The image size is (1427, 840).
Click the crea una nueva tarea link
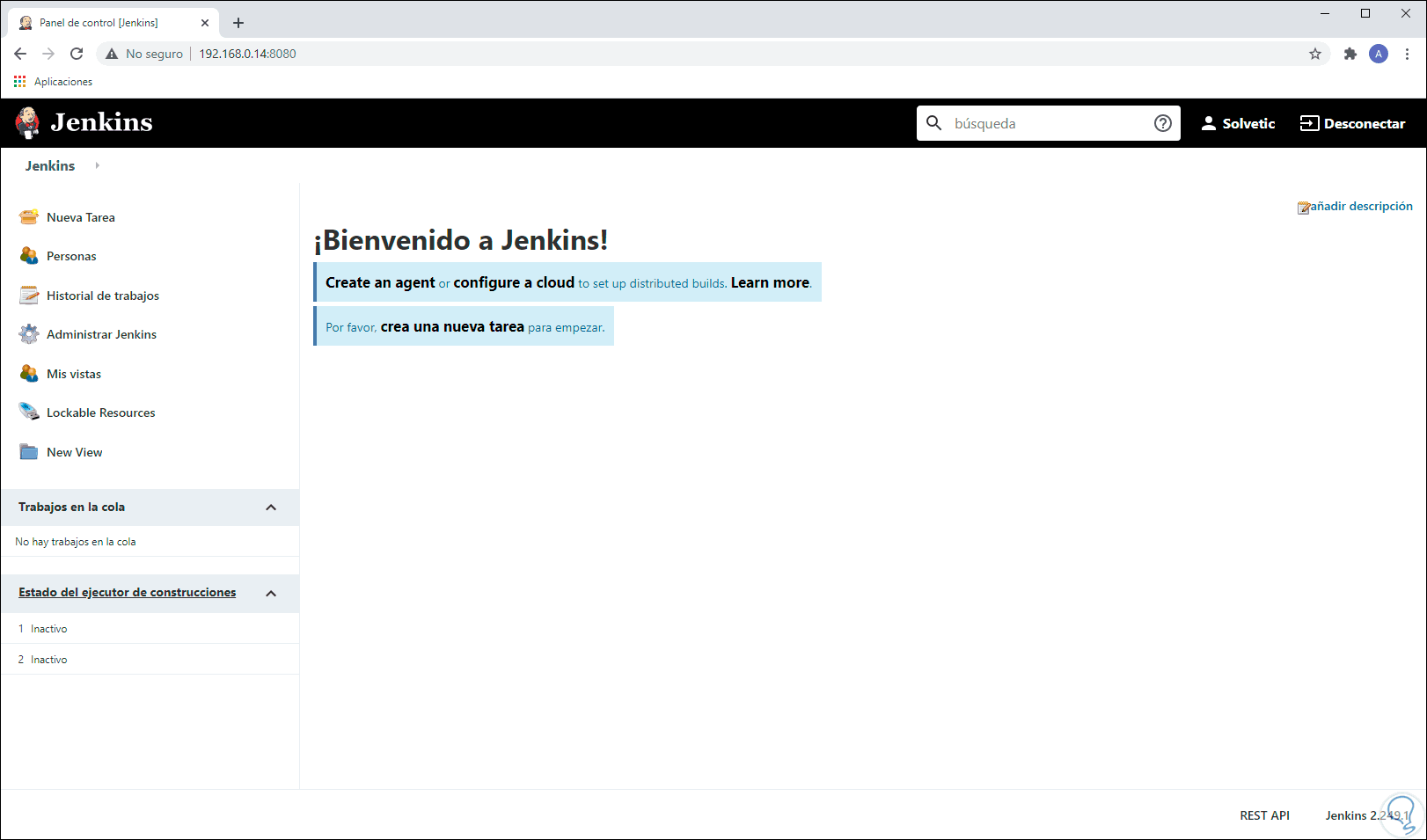tap(452, 326)
